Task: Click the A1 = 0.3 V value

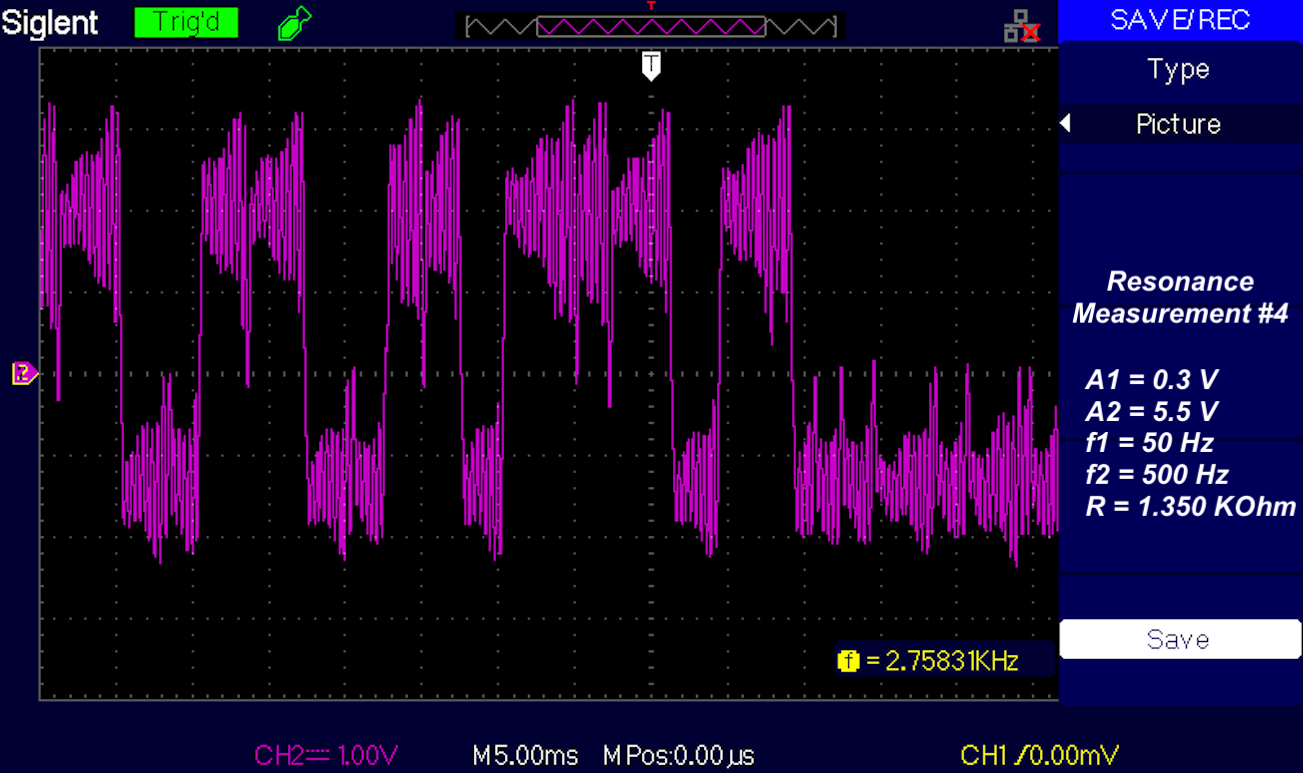Action: (x=1152, y=380)
